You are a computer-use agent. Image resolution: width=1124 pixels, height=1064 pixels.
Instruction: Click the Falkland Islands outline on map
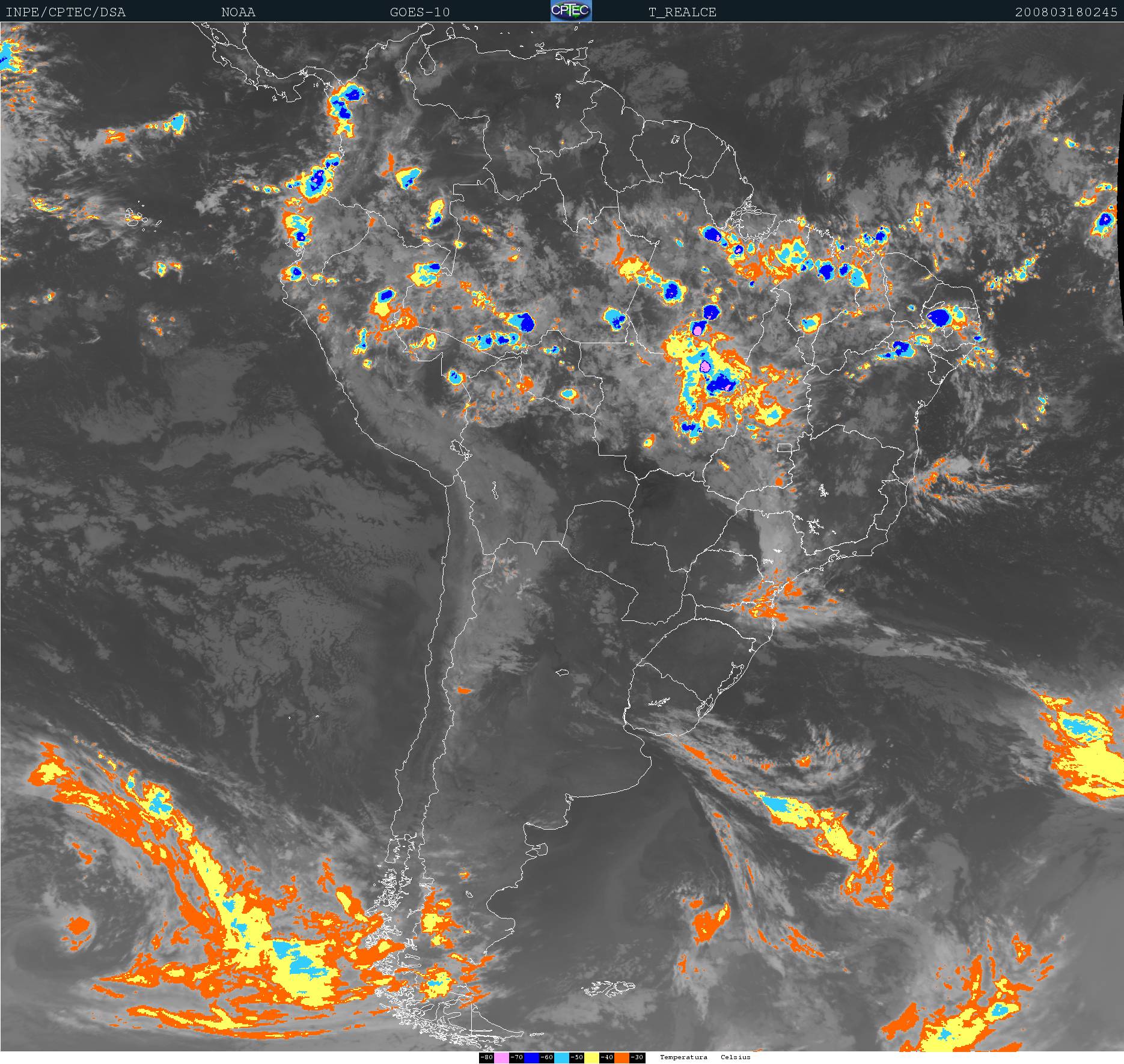tap(608, 987)
